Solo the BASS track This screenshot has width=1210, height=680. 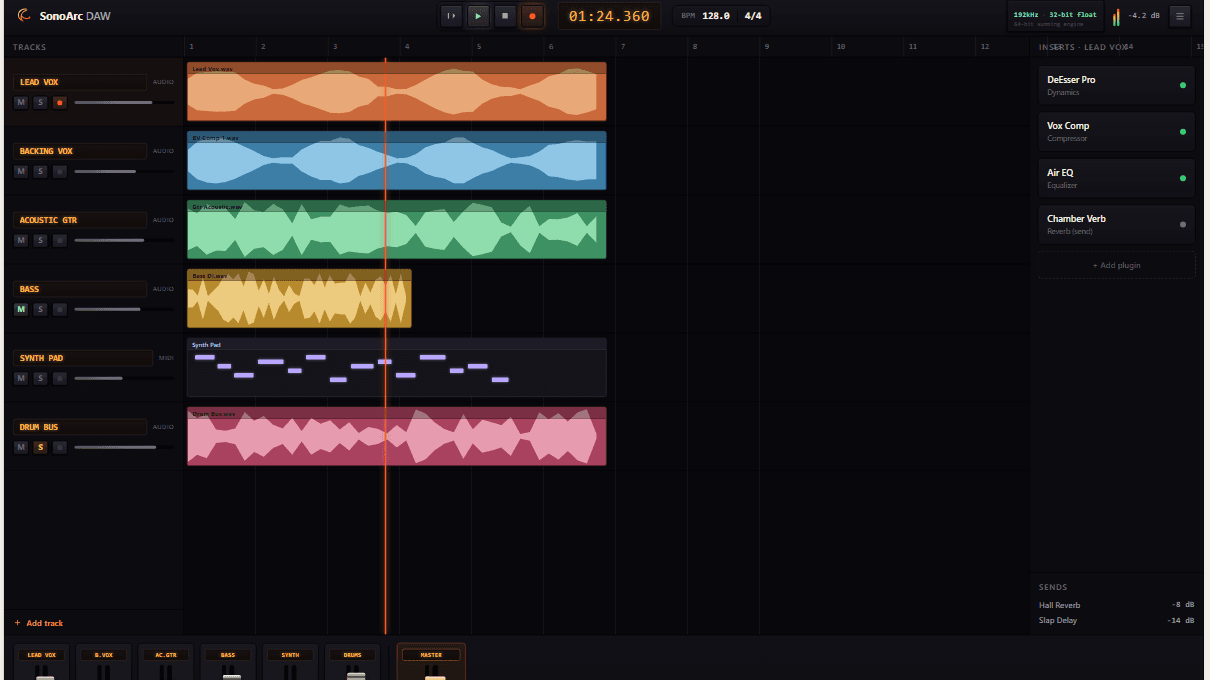(40, 309)
